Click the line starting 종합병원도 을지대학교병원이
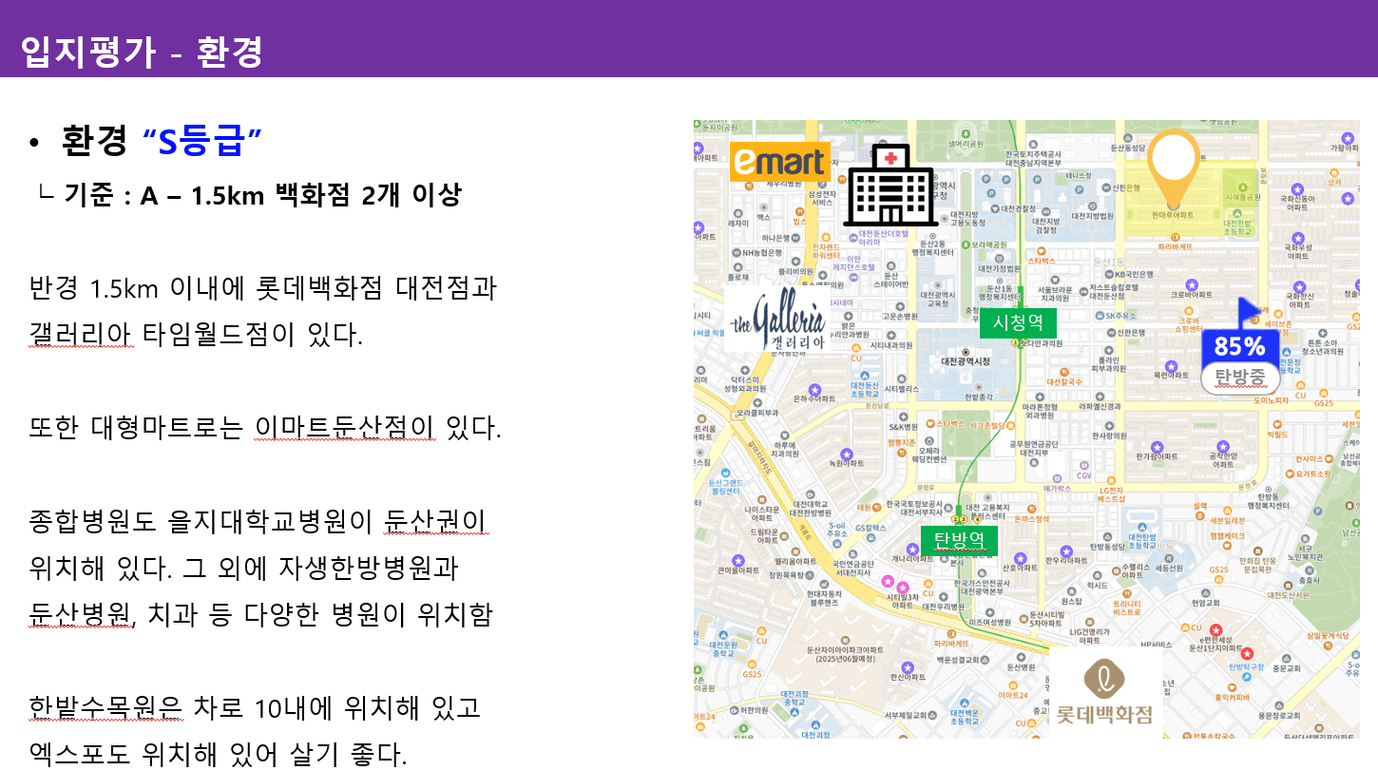The image size is (1378, 775). tap(258, 521)
